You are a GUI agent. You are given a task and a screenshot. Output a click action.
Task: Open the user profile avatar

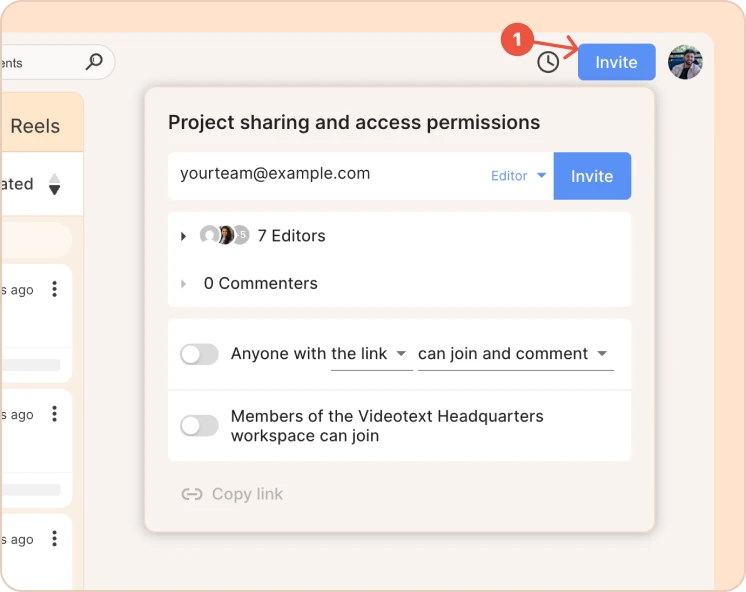[685, 62]
